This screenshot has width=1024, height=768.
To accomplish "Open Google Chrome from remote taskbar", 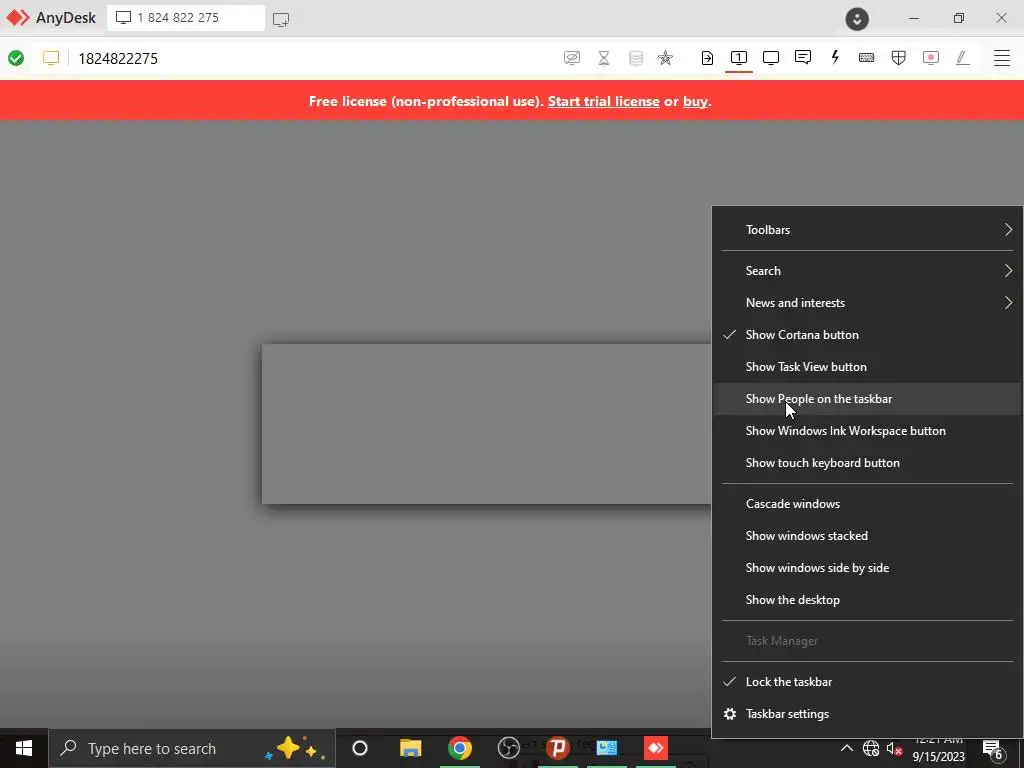I will [x=460, y=748].
